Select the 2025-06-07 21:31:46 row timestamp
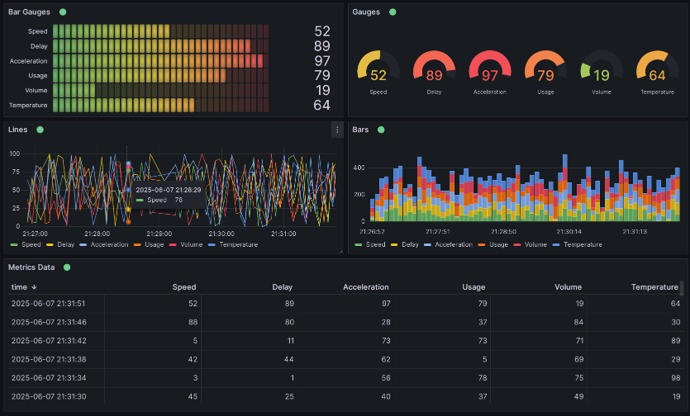Image resolution: width=690 pixels, height=416 pixels. point(49,322)
